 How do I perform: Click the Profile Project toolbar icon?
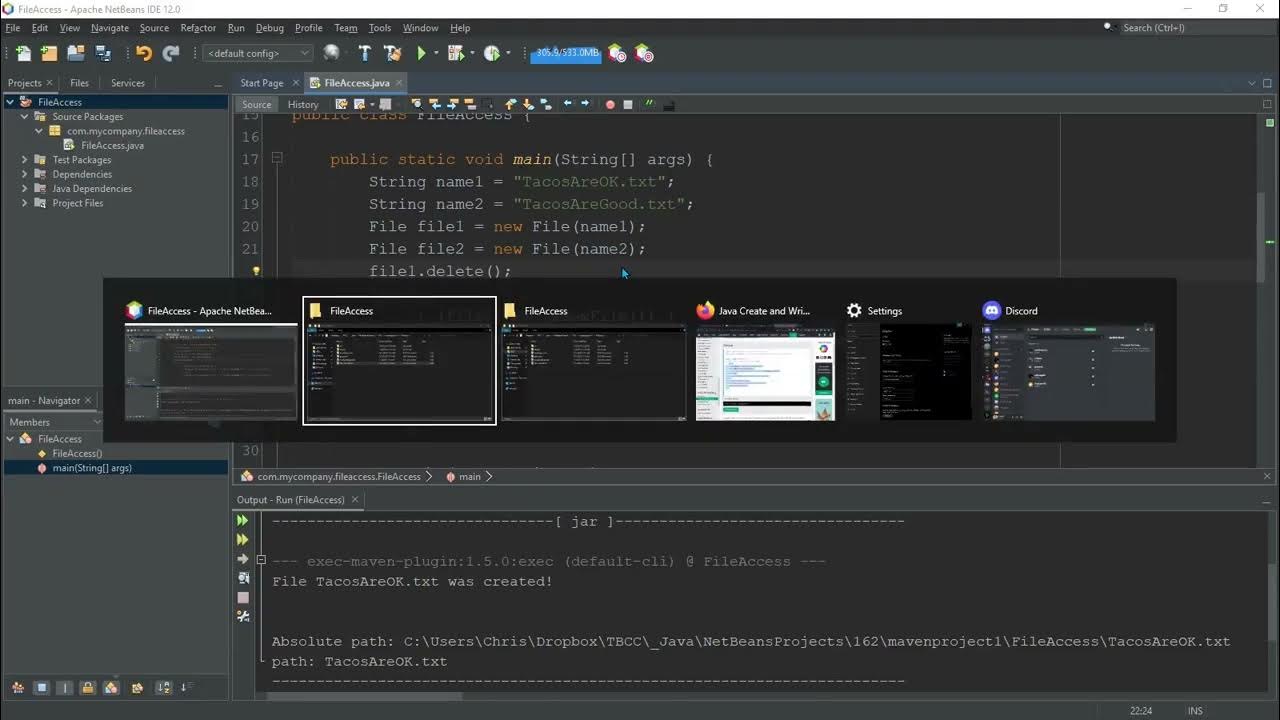coord(491,53)
